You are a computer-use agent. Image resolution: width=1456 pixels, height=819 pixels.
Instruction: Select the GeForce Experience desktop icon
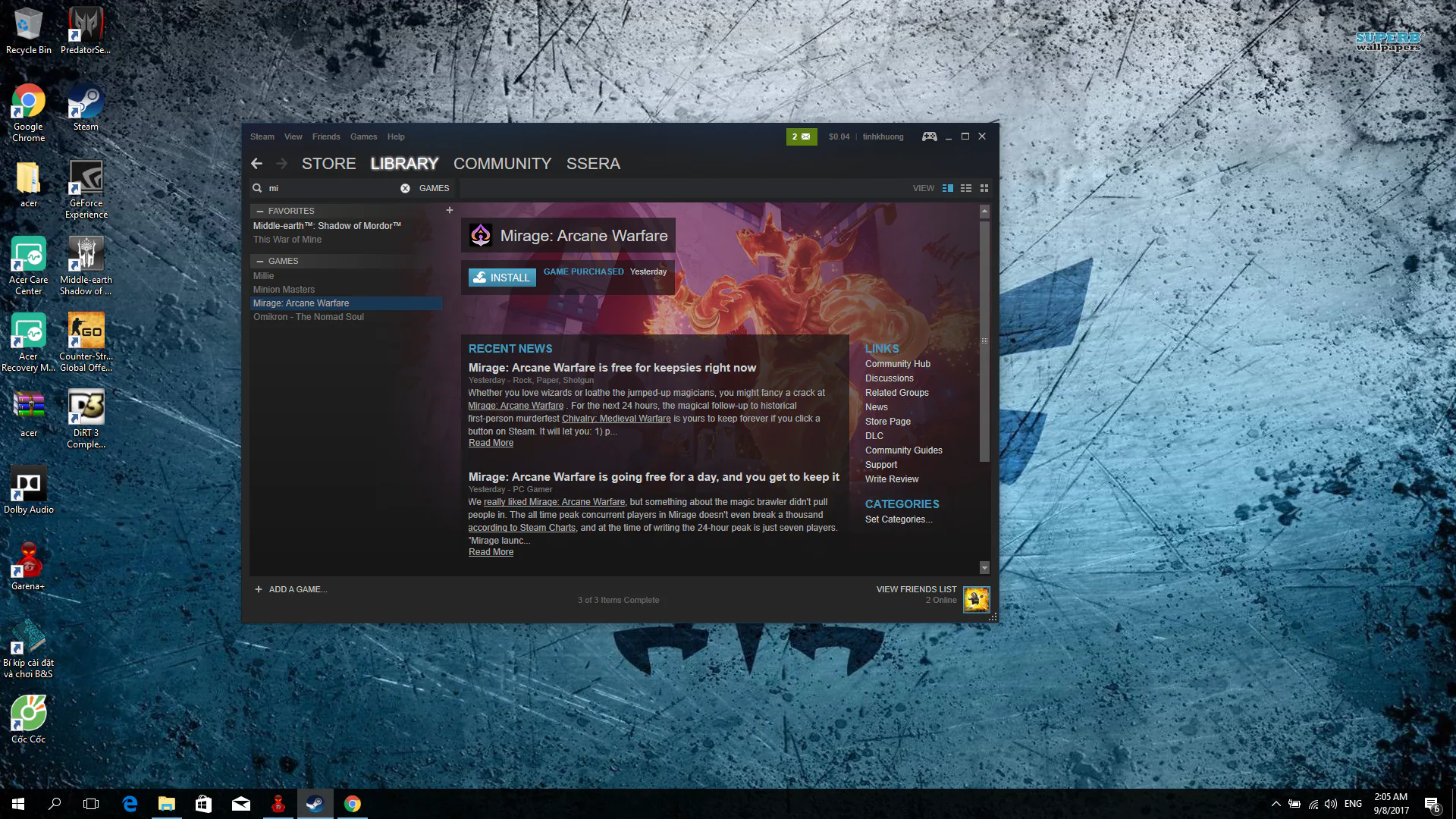pyautogui.click(x=86, y=190)
